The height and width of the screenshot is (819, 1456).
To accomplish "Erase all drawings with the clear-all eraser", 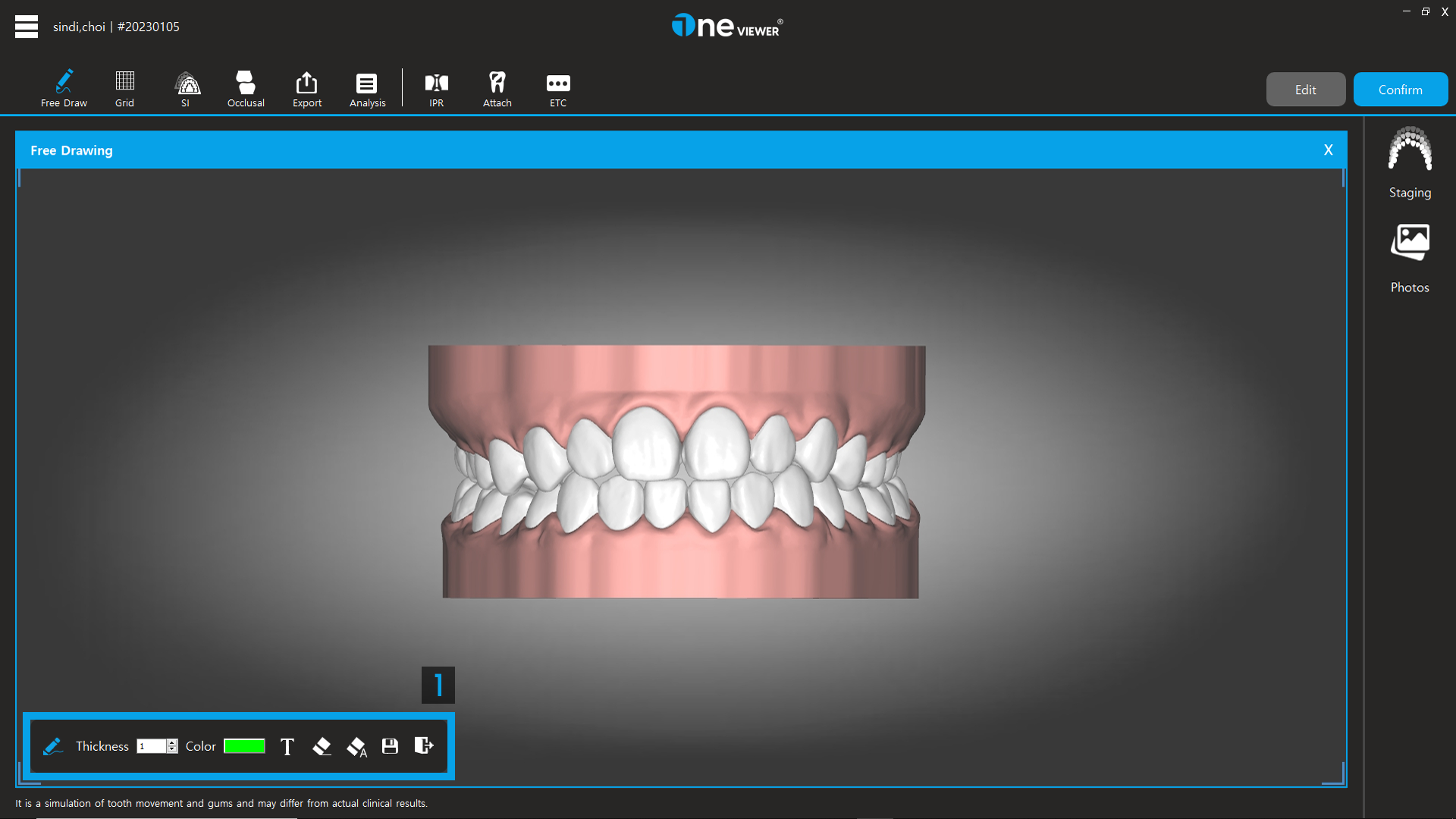I will (x=356, y=746).
